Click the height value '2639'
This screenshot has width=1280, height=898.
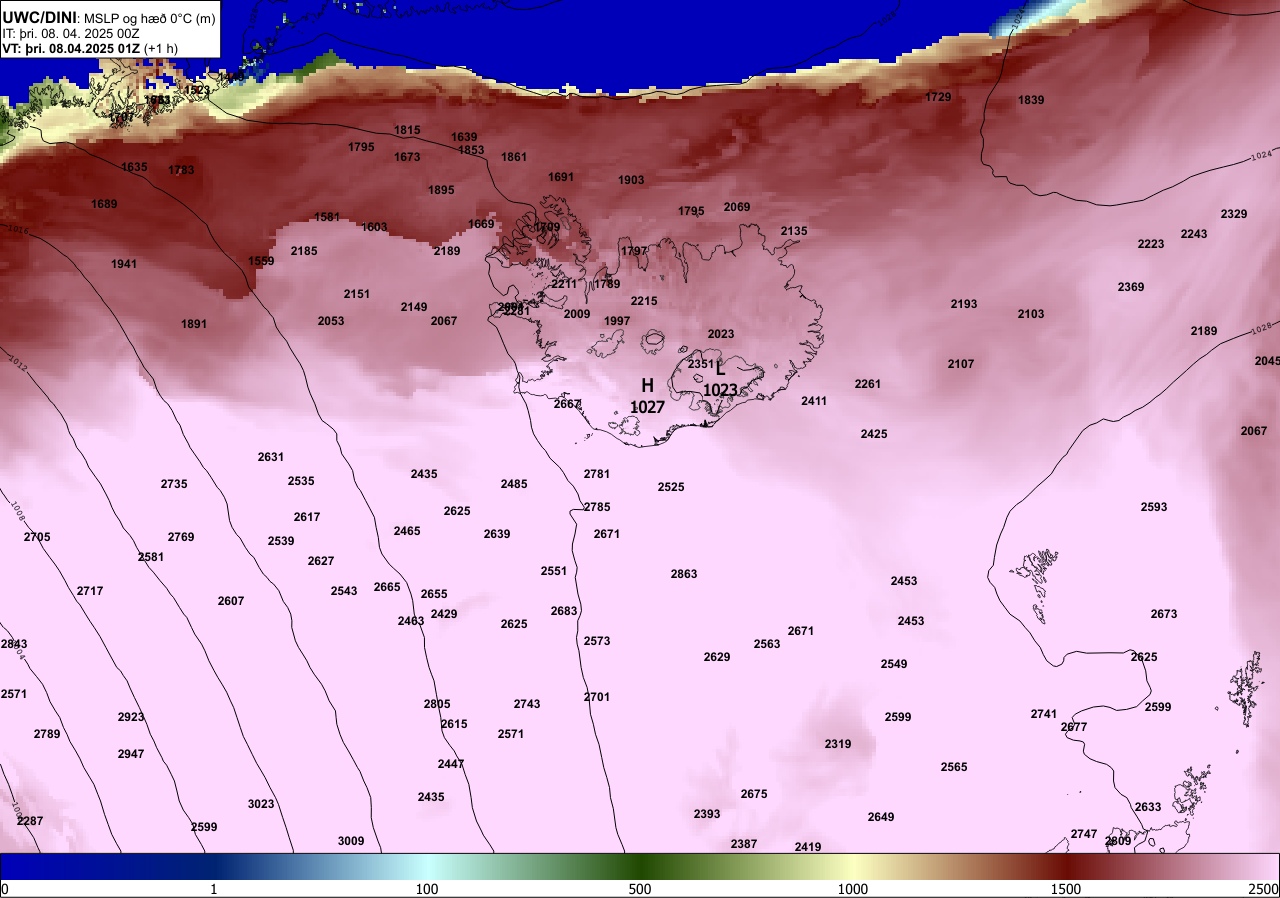coord(497,534)
